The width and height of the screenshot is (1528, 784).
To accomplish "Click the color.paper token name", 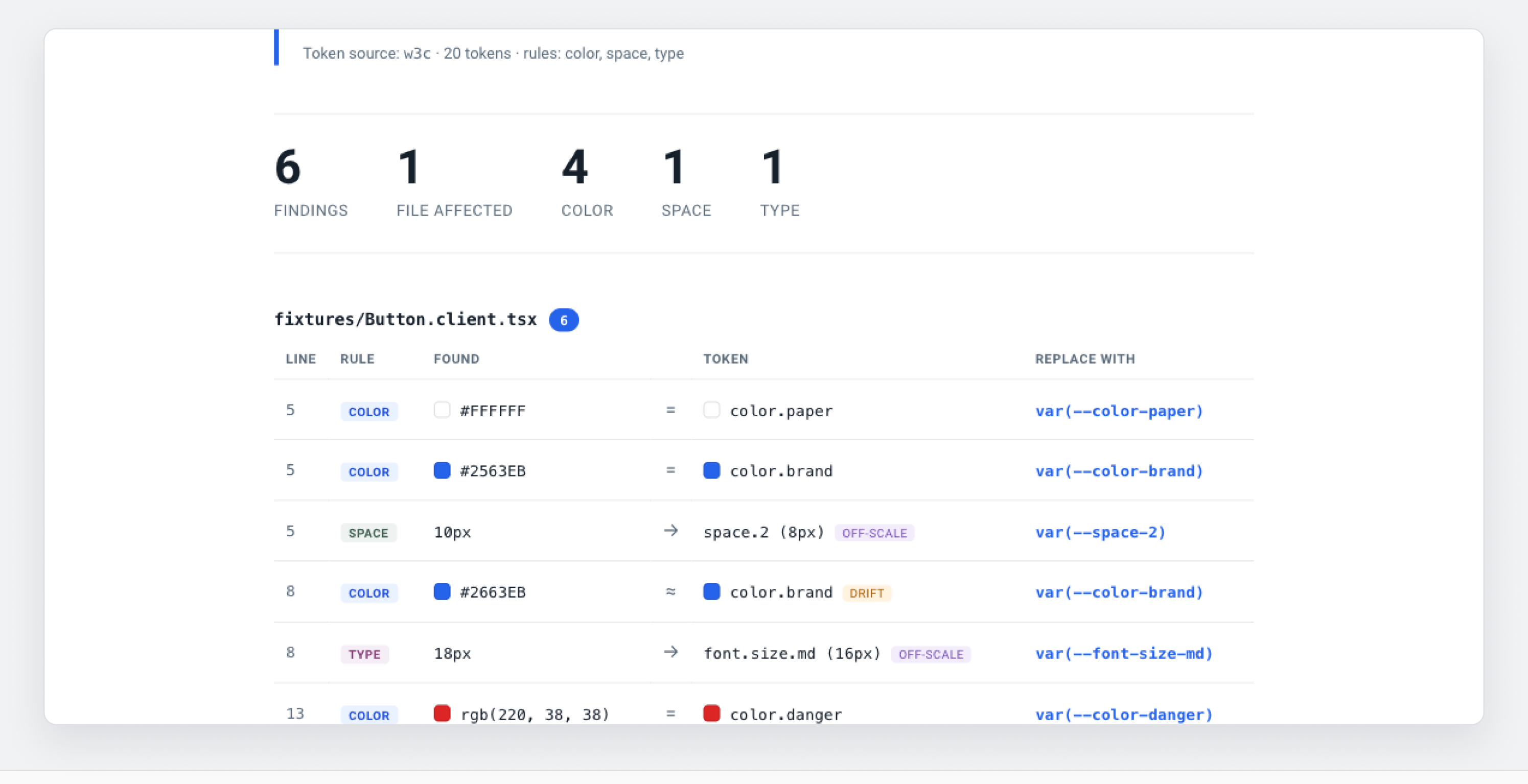I will coord(781,411).
